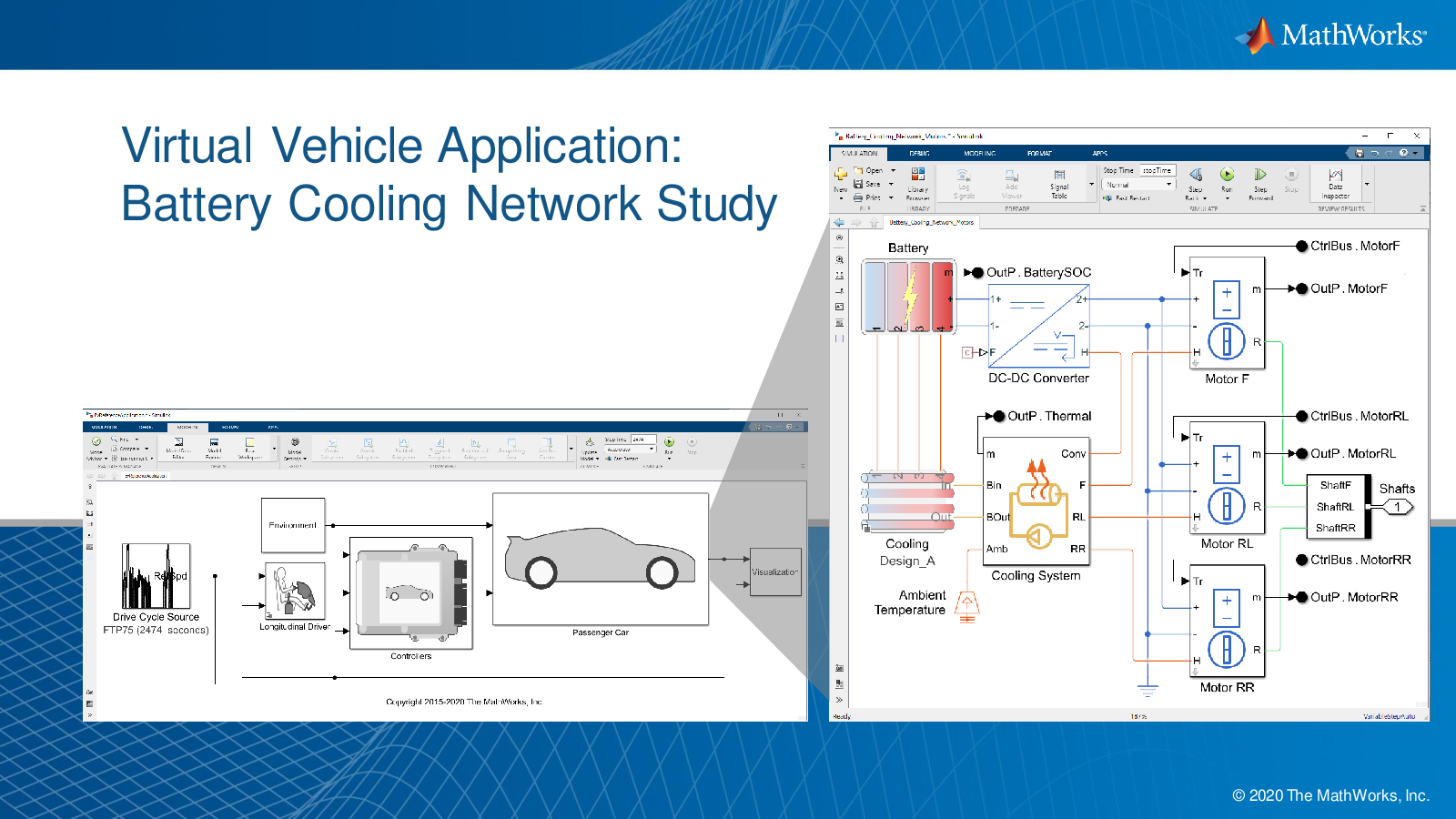Click Save in the Battery Cooling File section
The height and width of the screenshot is (819, 1456).
click(x=867, y=184)
